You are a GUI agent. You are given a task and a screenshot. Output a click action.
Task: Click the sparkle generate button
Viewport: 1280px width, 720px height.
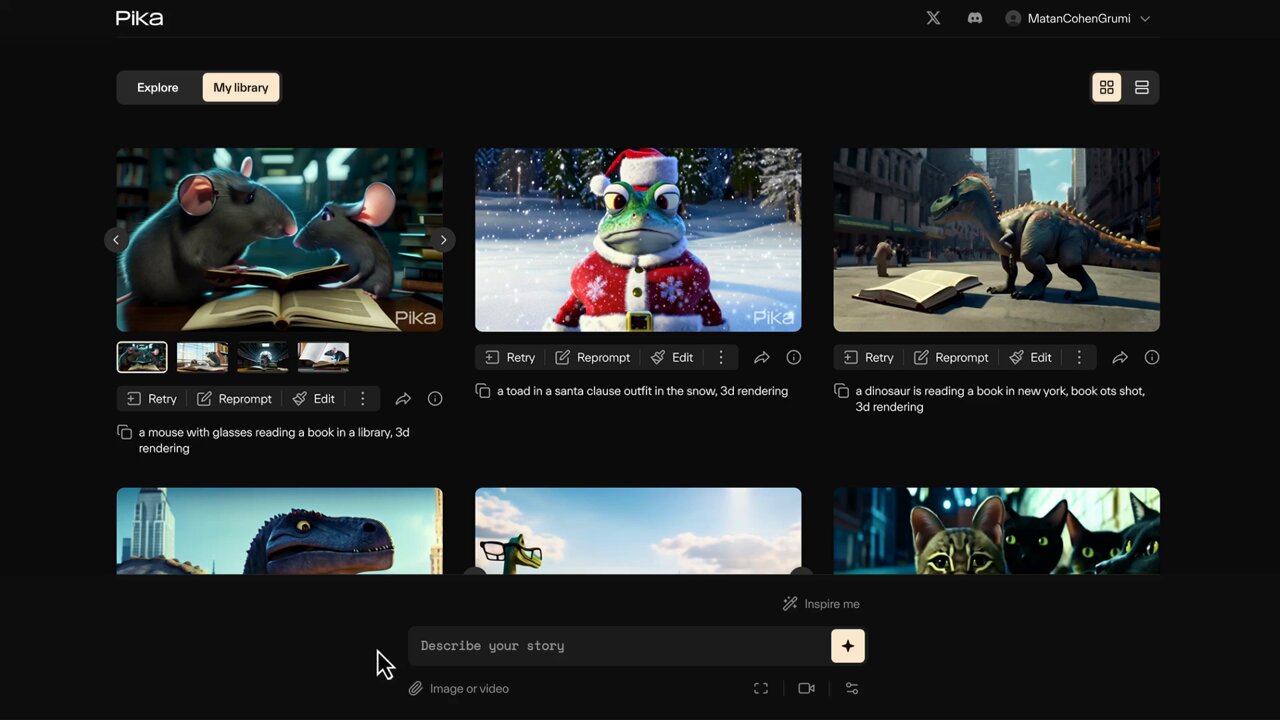[848, 646]
